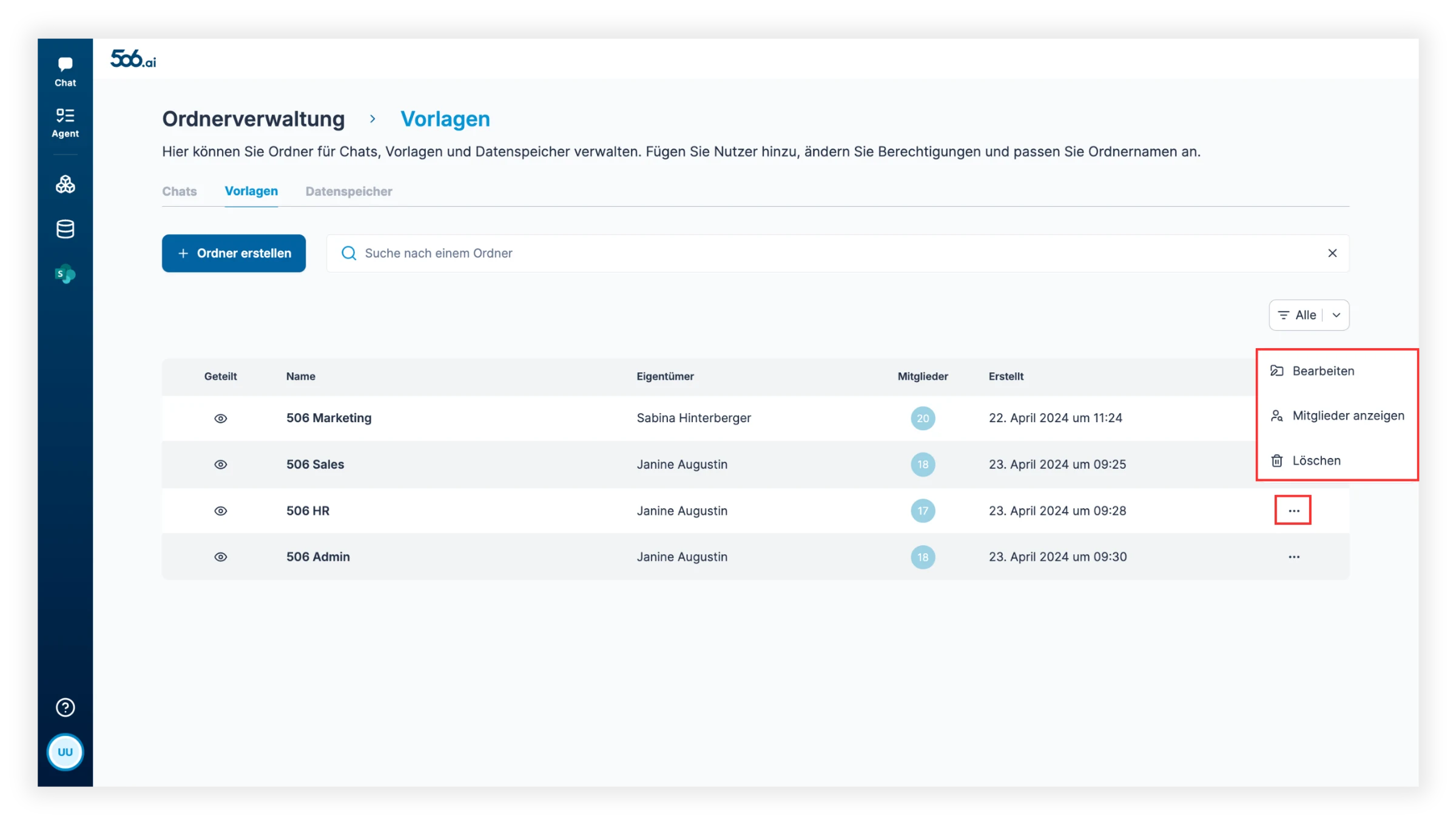
Task: Click the search magnifier icon
Action: tap(349, 253)
